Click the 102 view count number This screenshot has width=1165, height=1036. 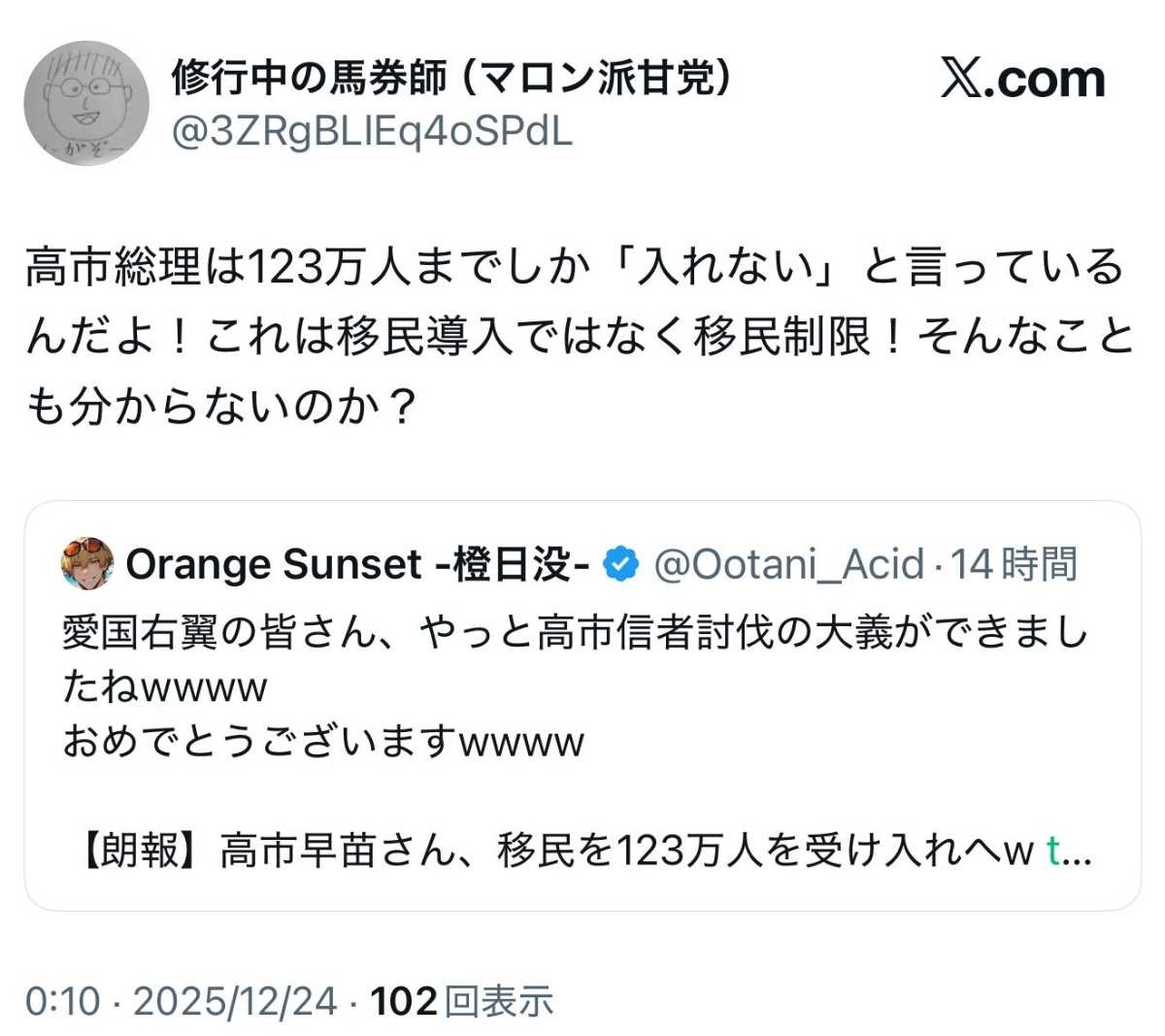[x=403, y=1001]
